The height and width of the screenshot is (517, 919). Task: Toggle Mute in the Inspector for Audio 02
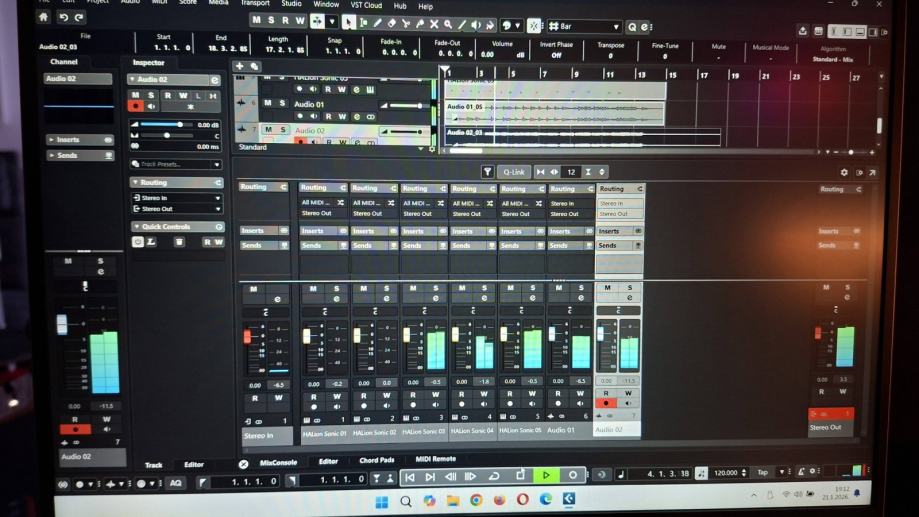pos(136,95)
